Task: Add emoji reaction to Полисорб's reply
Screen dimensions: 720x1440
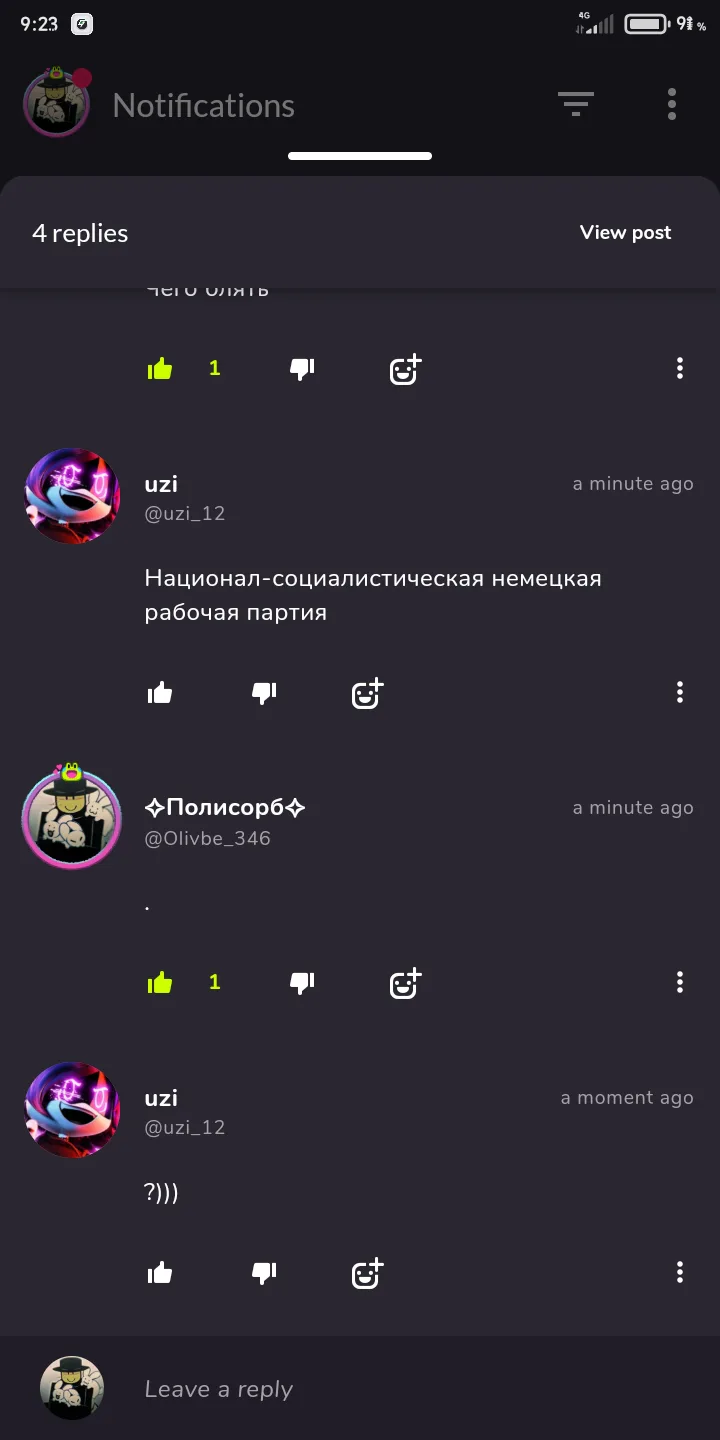Action: pyautogui.click(x=405, y=984)
